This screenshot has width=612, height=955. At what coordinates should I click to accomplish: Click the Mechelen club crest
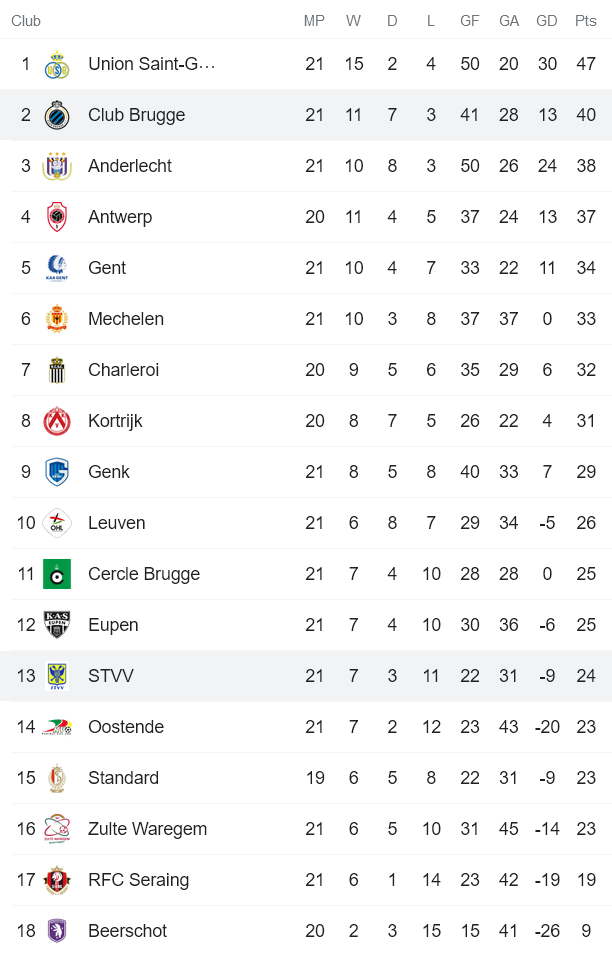57,319
